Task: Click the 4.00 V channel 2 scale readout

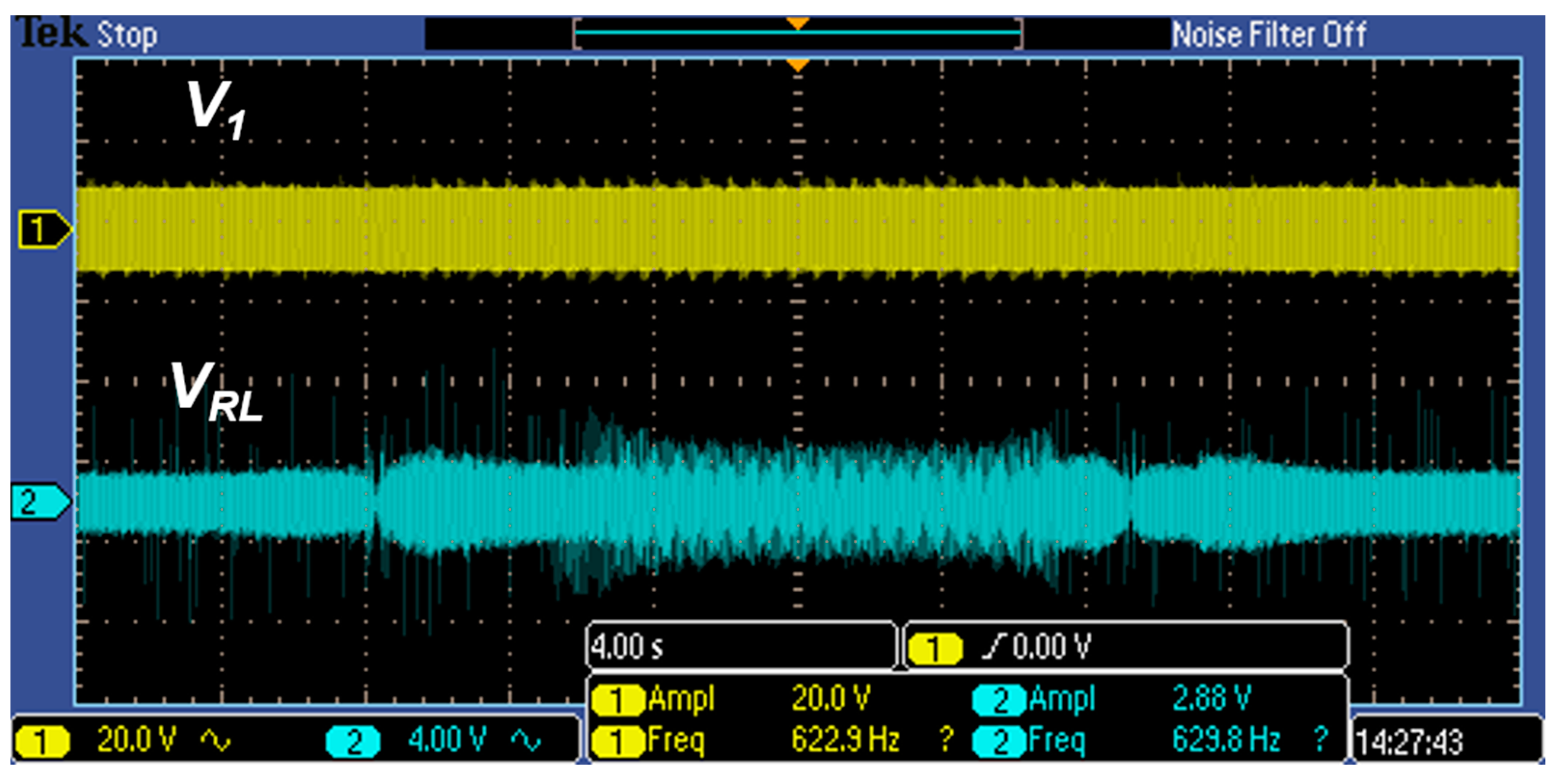Action: tap(447, 740)
